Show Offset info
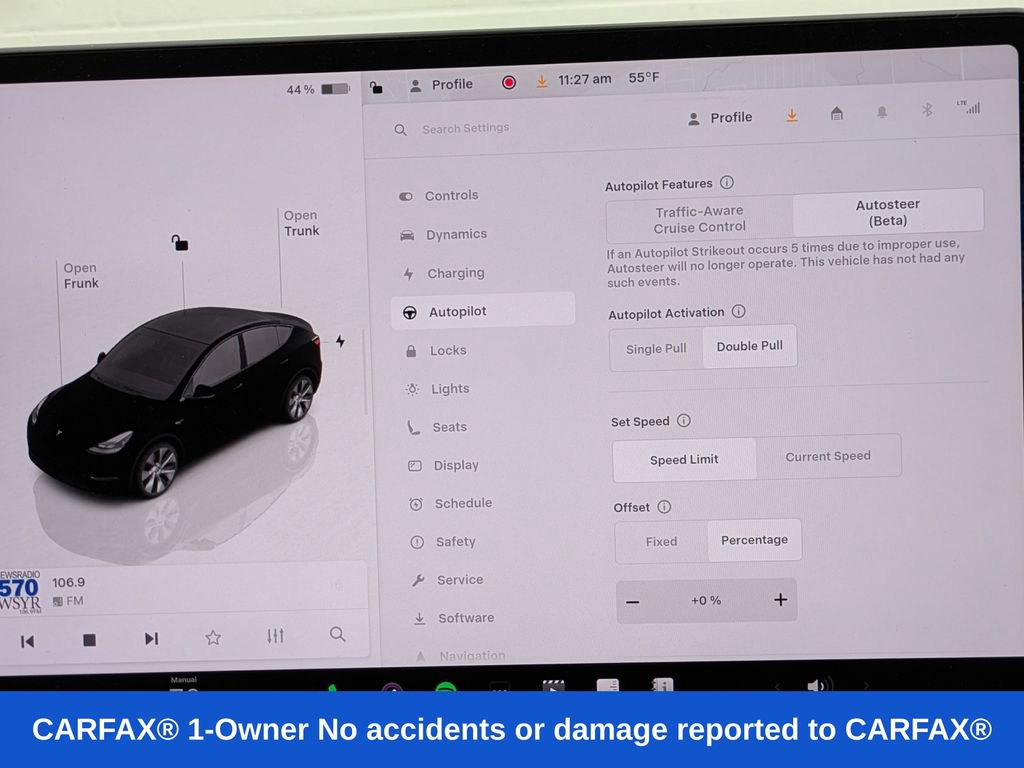The width and height of the screenshot is (1024, 768). click(664, 507)
